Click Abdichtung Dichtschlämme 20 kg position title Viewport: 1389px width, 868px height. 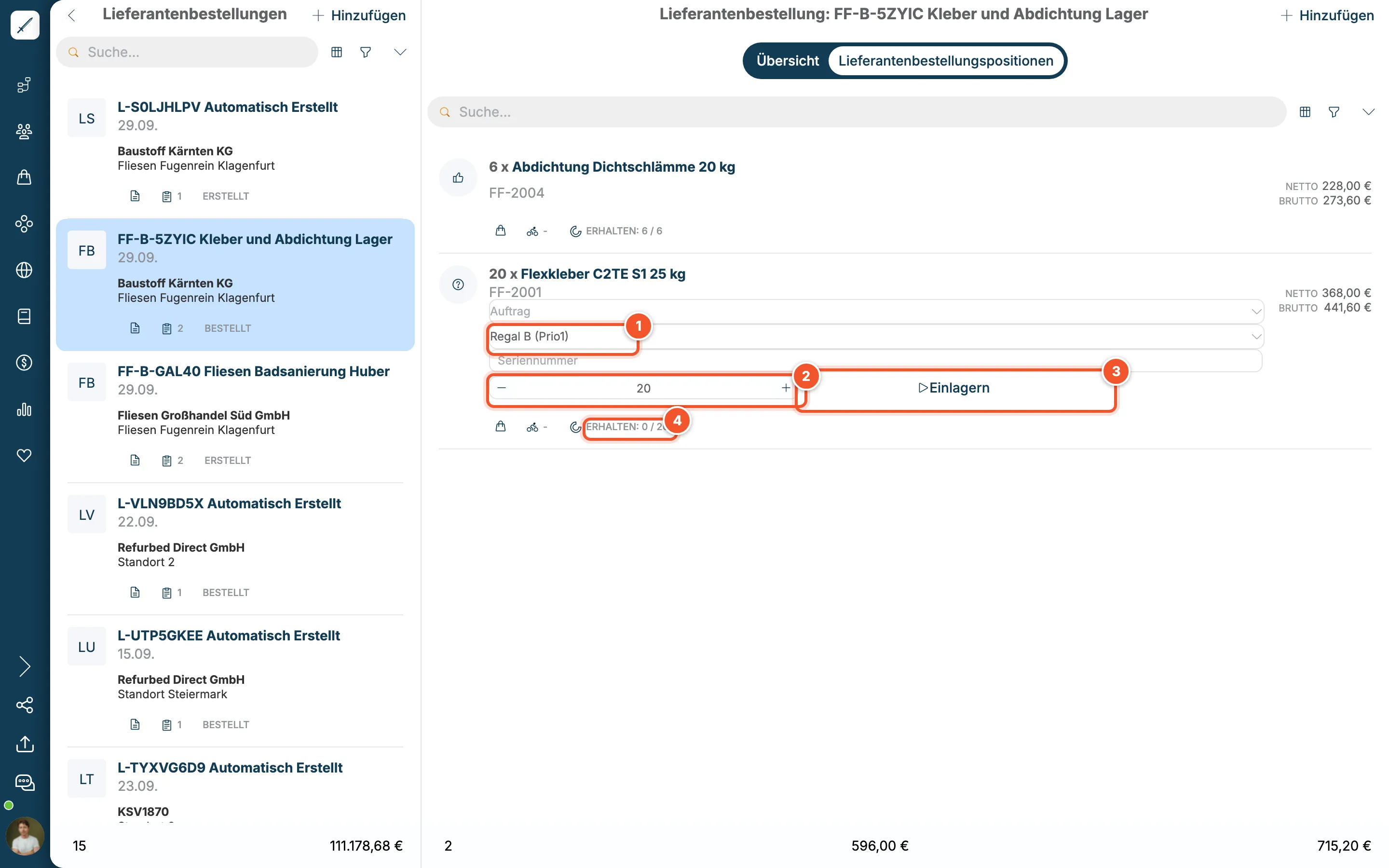click(623, 167)
